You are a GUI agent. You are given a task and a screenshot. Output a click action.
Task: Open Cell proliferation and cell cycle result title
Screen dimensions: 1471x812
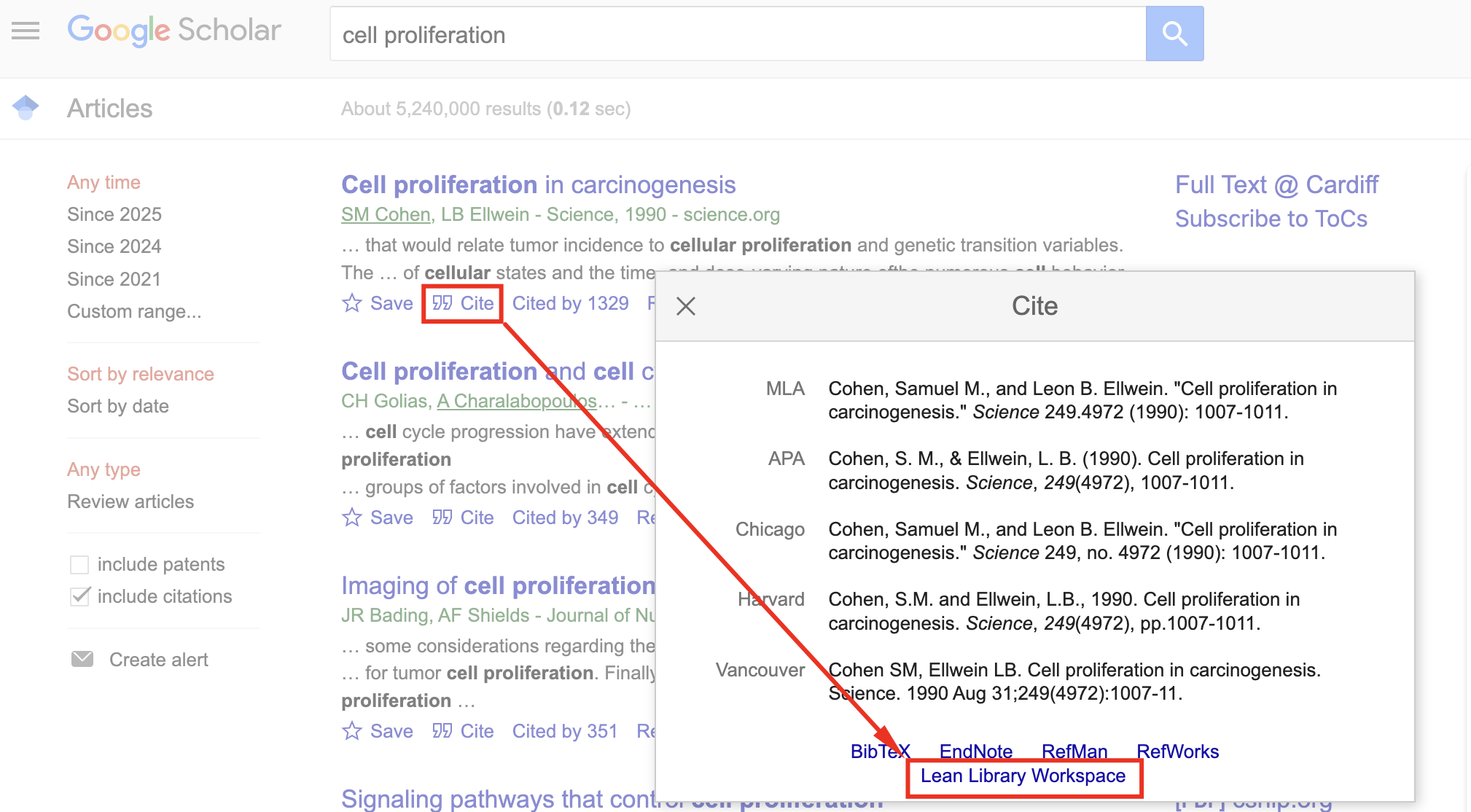[x=498, y=371]
